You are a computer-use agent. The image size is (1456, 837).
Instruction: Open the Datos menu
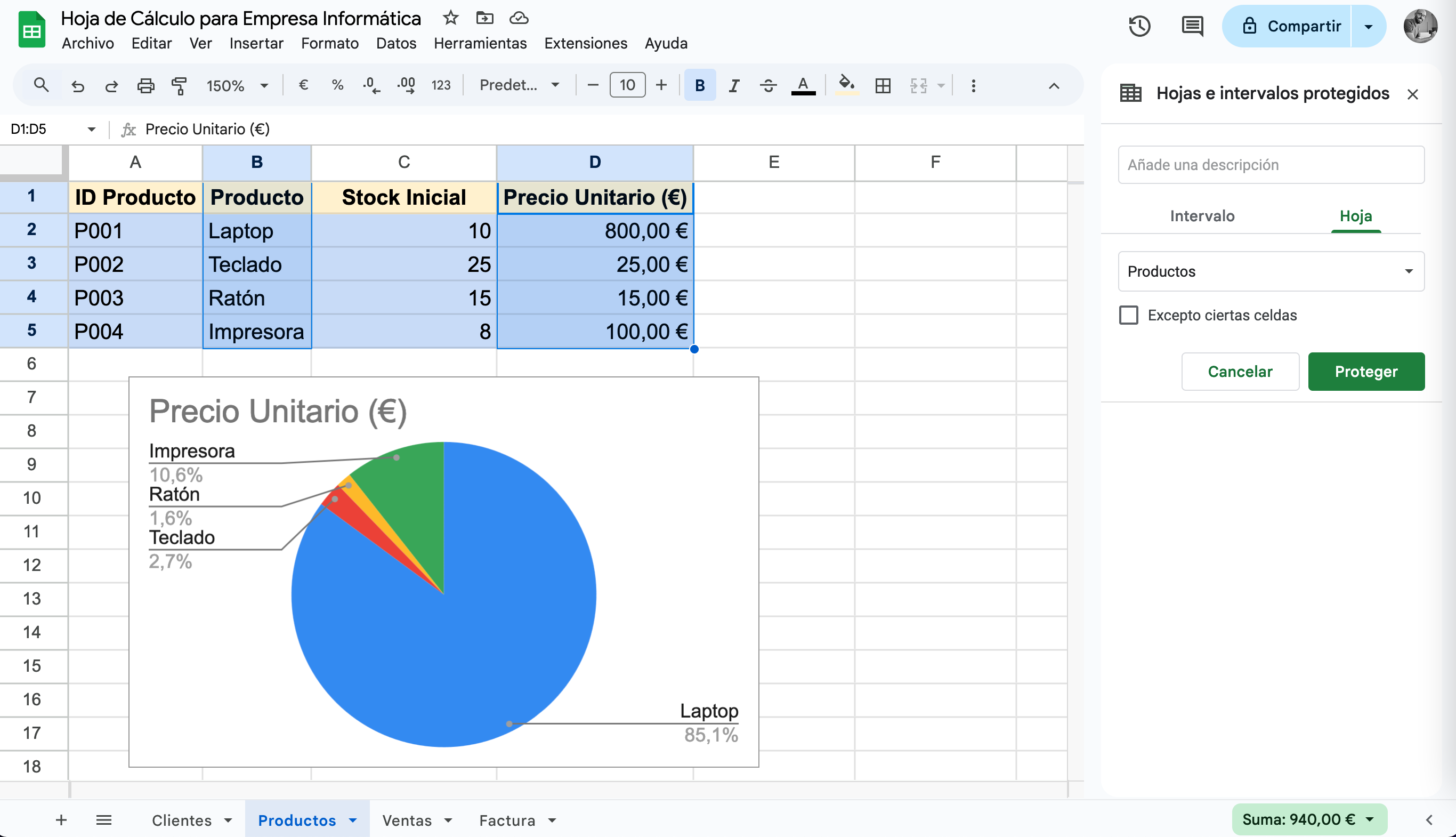[x=396, y=43]
